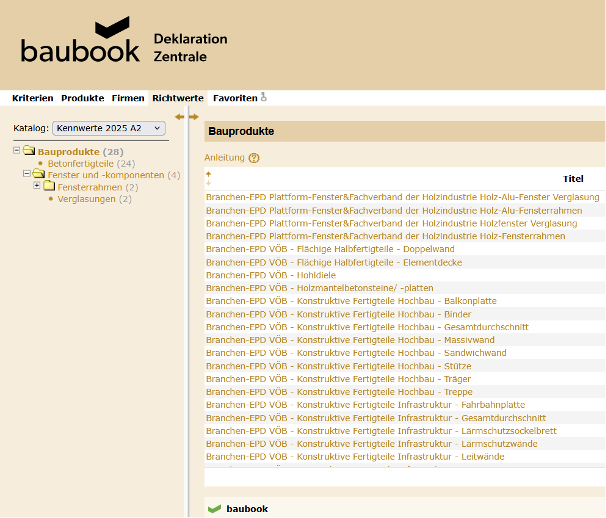Open VÖB Hochbau Träger entry

pyautogui.click(x=338, y=379)
